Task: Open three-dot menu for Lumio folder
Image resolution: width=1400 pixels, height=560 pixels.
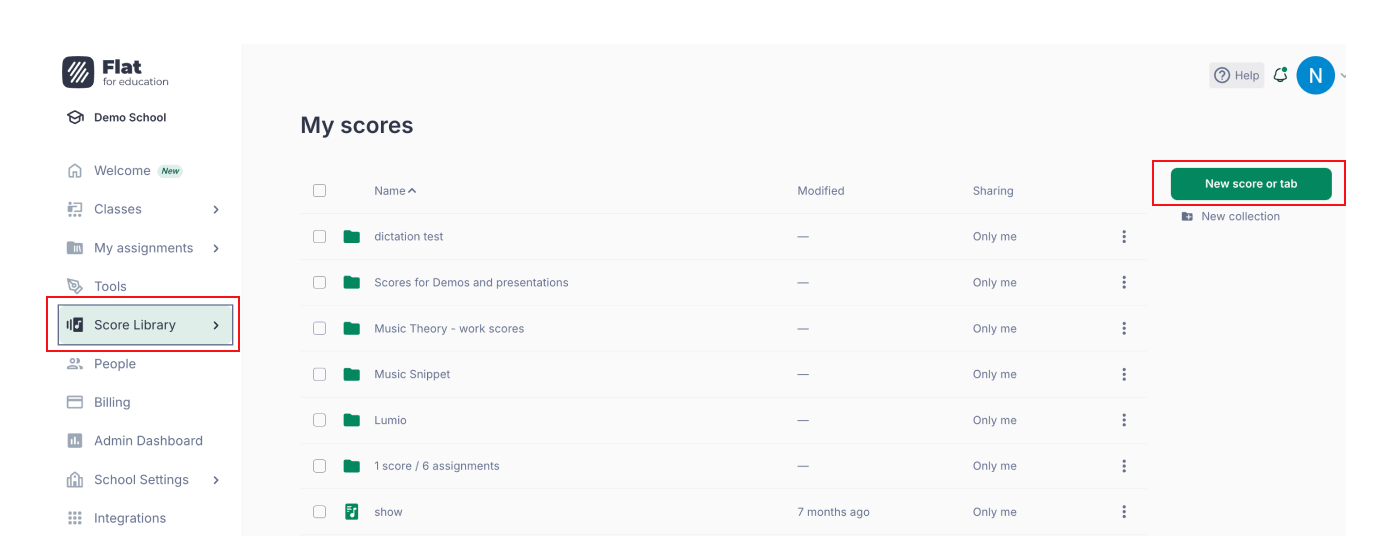Action: 1124,420
